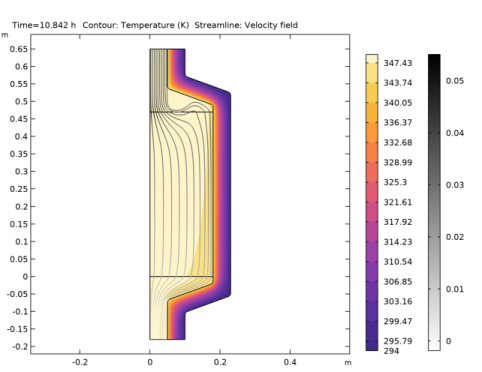The width and height of the screenshot is (482, 372).
Task: Click the 325.3 temperature legend value
Action: (x=395, y=182)
